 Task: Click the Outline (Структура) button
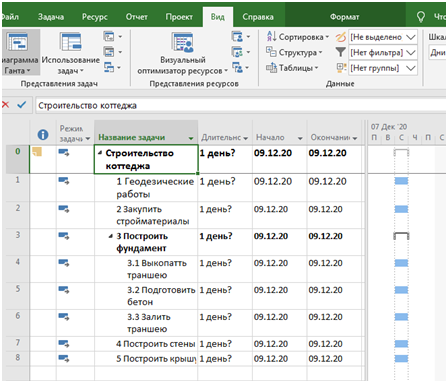[x=294, y=52]
